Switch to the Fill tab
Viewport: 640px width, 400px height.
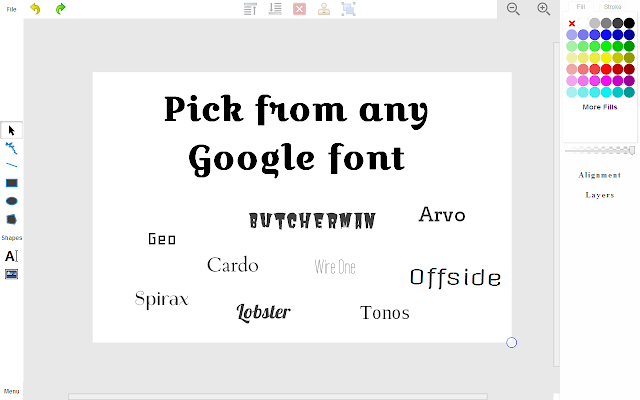[x=581, y=7]
